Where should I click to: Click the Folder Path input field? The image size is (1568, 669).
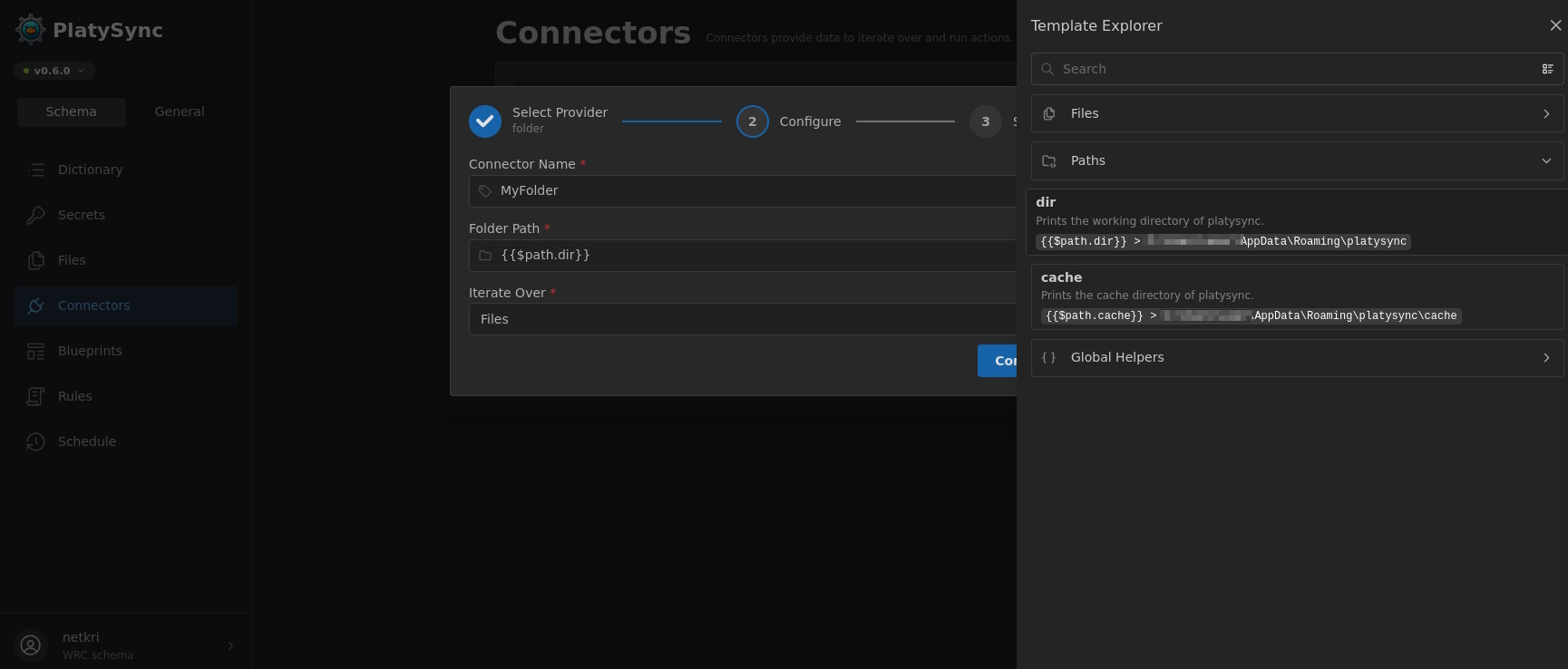(743, 256)
